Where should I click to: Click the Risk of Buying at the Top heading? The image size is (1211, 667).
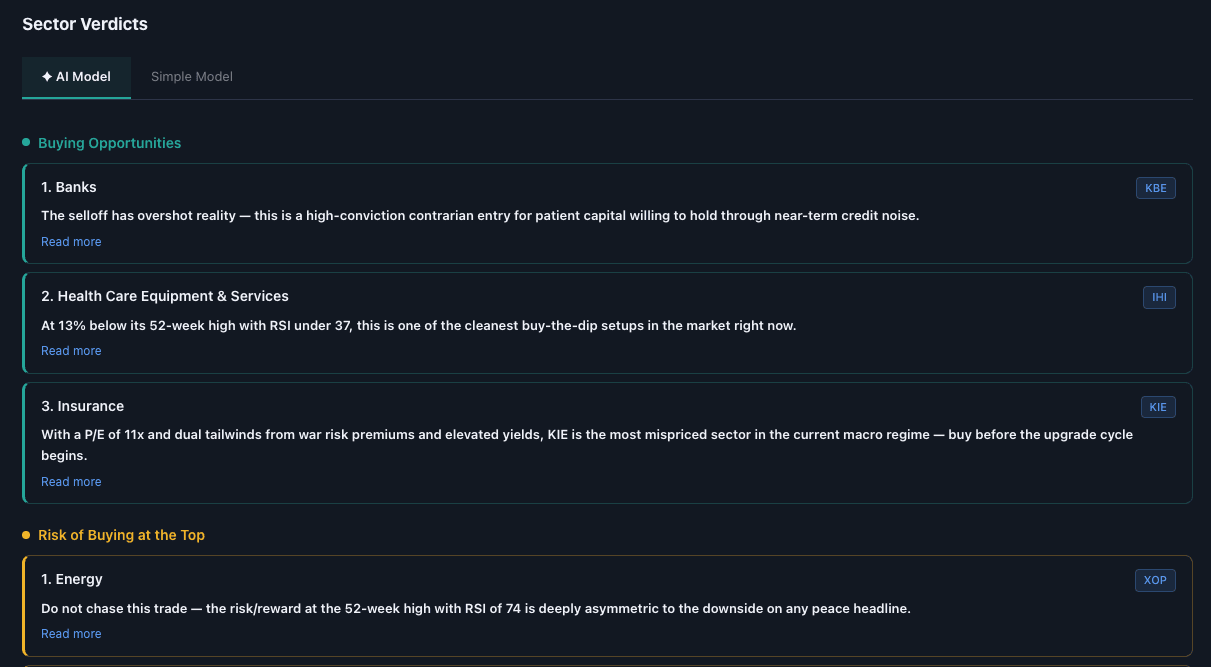tap(121, 535)
